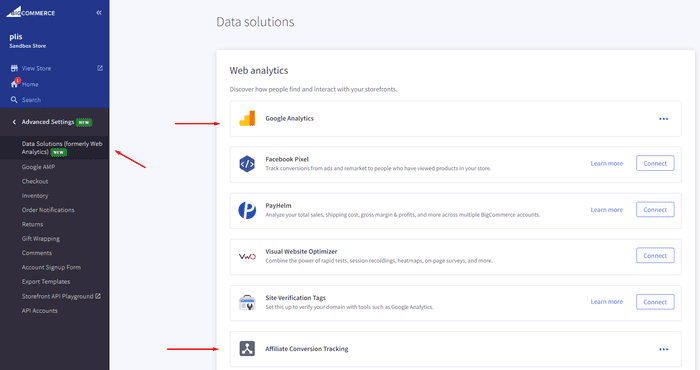The image size is (700, 370).
Task: Open the external link icon beside View Store
Action: (x=100, y=68)
